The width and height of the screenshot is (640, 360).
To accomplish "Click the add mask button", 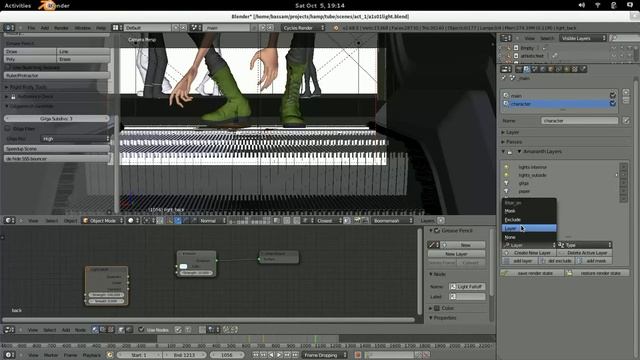I will tap(594, 261).
